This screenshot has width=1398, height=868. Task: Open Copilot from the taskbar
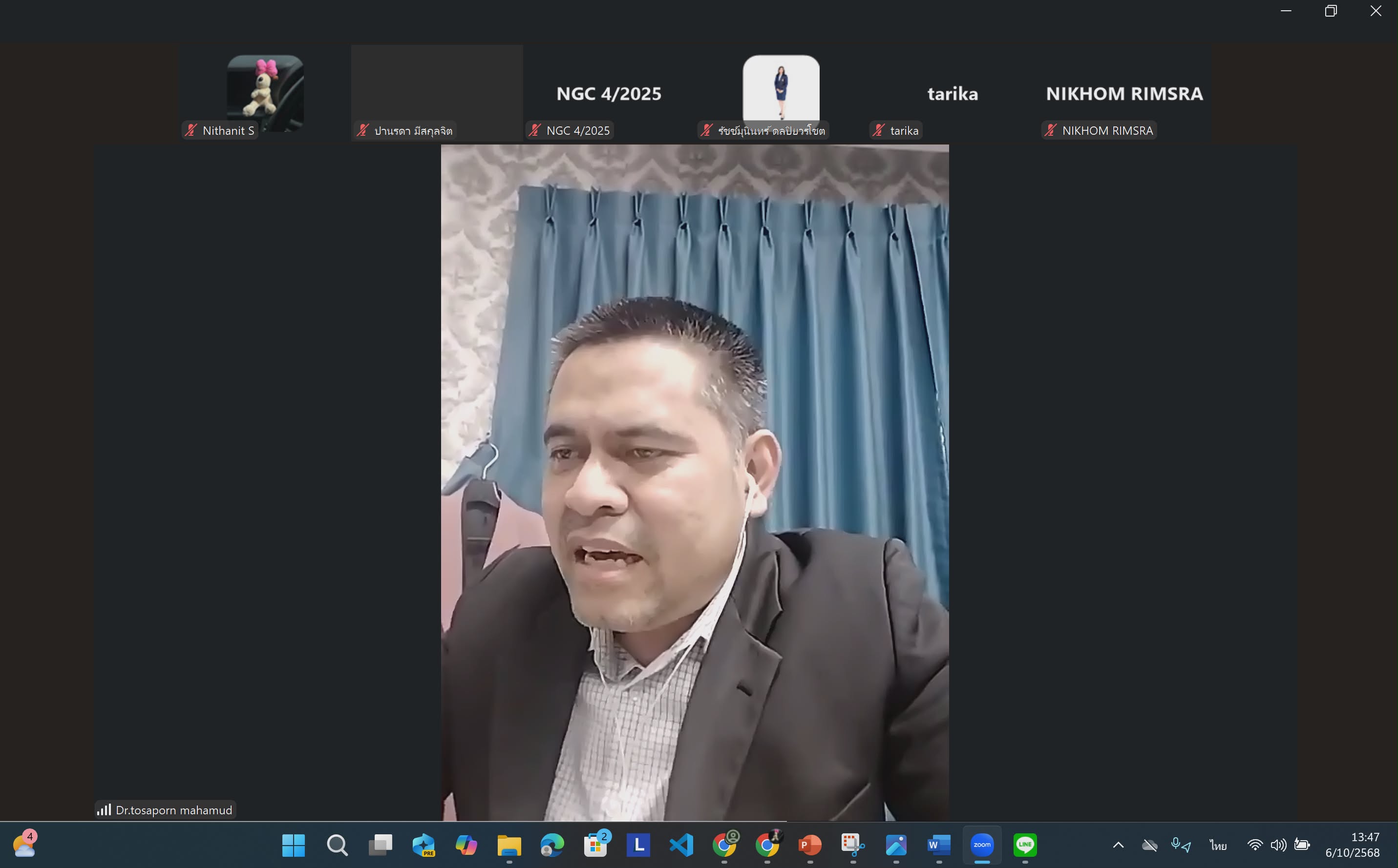tap(466, 845)
